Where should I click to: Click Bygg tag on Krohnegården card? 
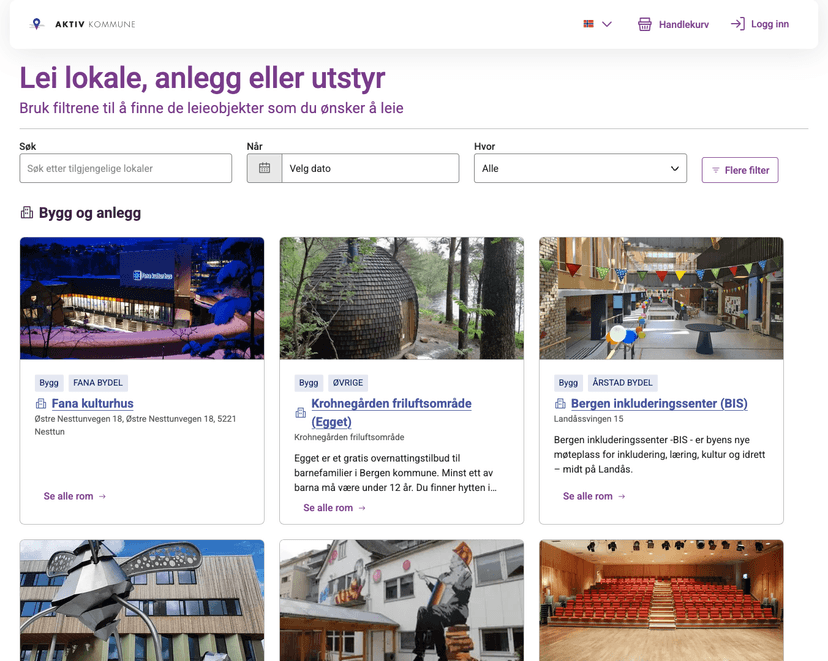coord(308,383)
